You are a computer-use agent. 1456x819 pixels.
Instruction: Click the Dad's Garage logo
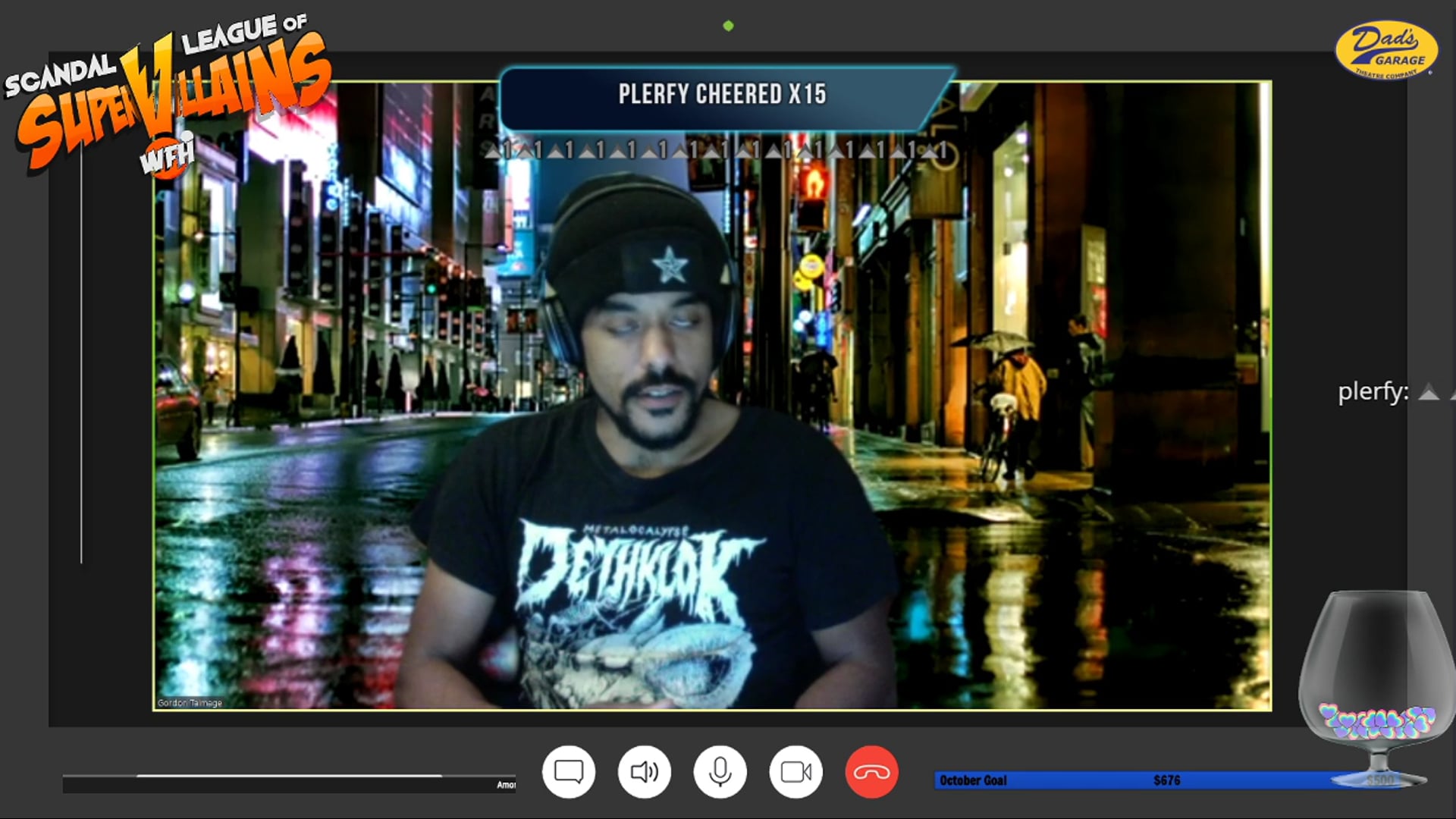click(x=1385, y=50)
